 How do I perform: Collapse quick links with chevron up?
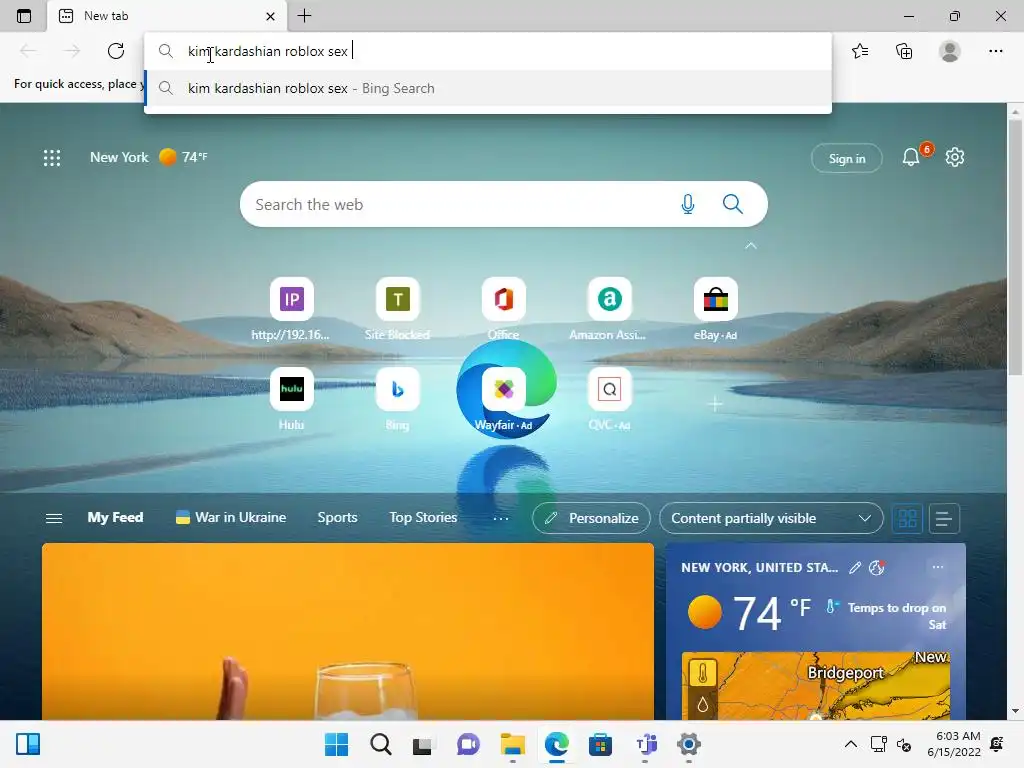tap(751, 246)
